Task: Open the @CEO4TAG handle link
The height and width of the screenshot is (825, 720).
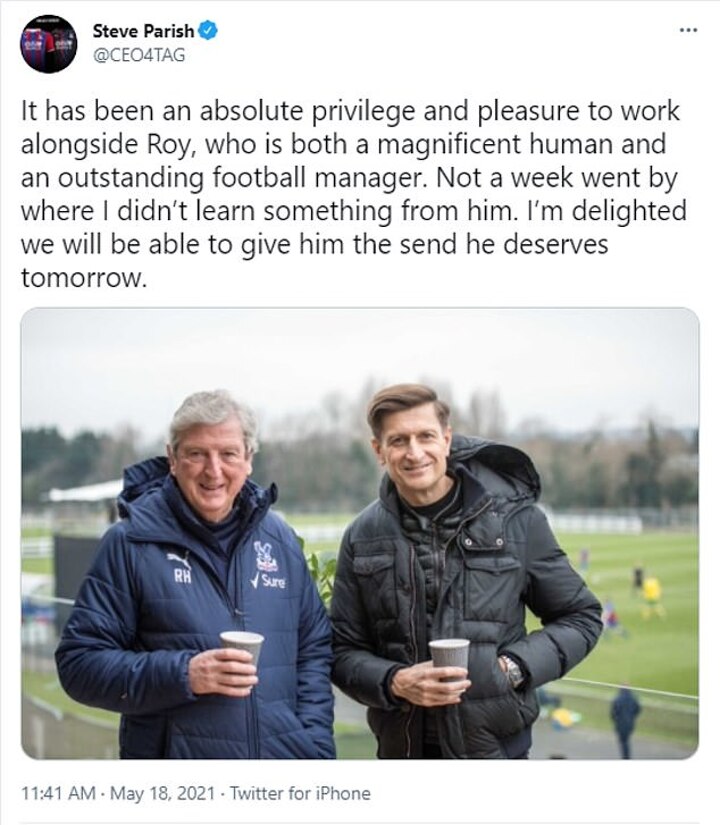Action: (x=138, y=56)
